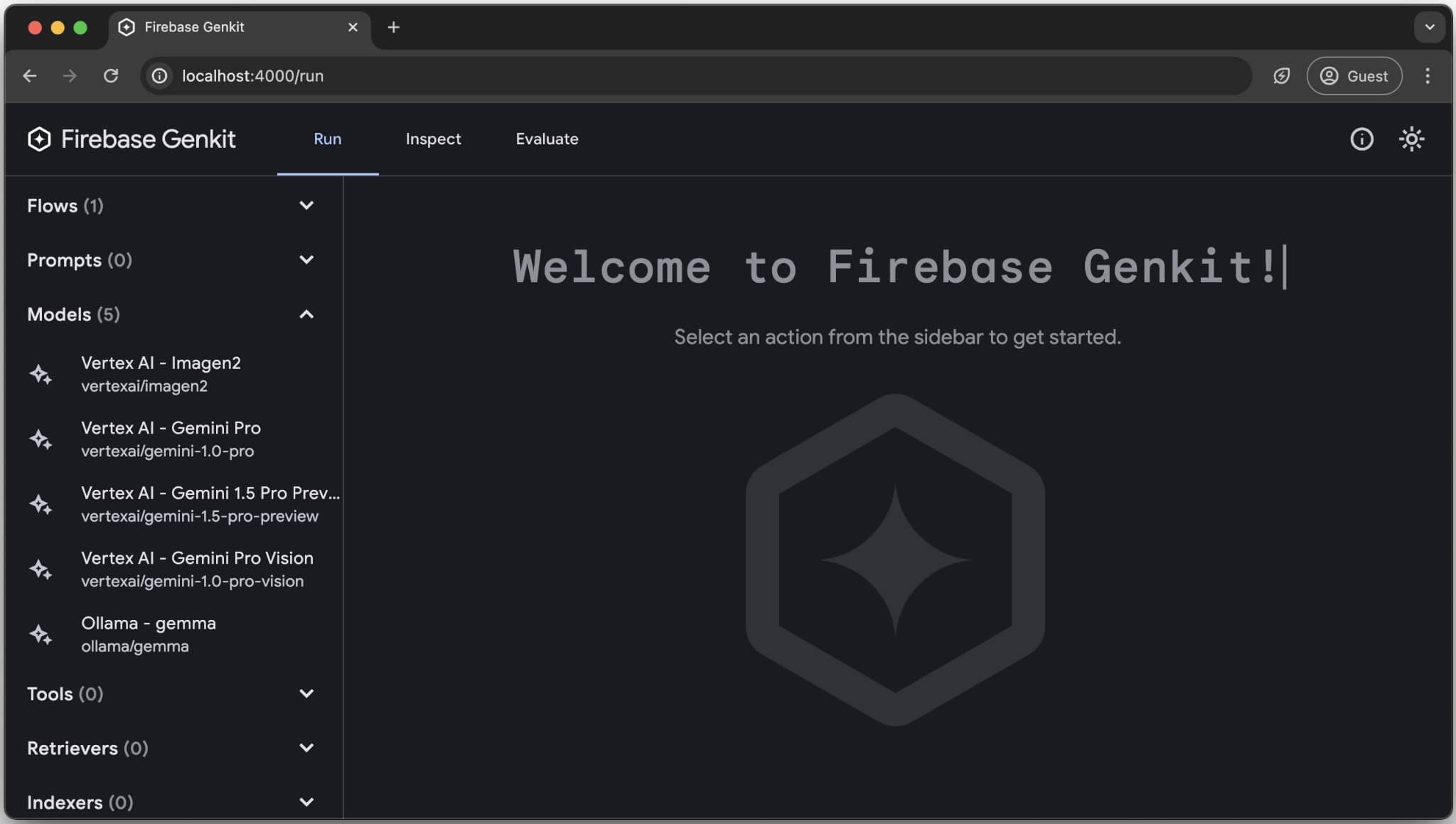Expand the Retrievers section chevron
The image size is (1456, 824).
tap(306, 748)
